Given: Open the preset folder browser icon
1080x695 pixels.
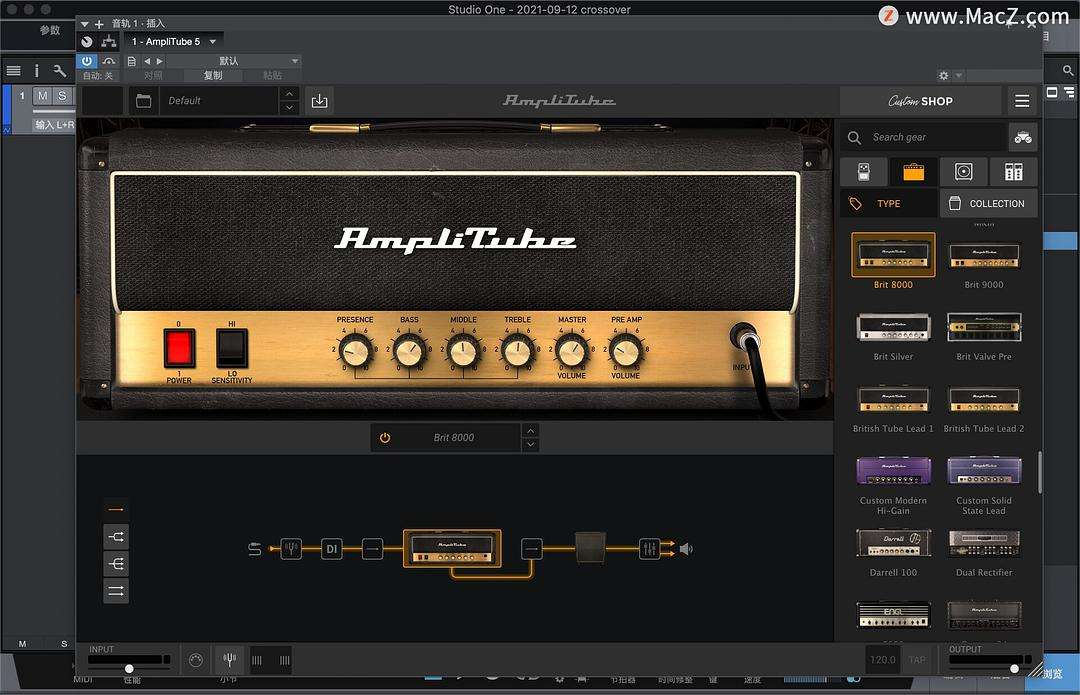Looking at the screenshot, I should (x=143, y=101).
